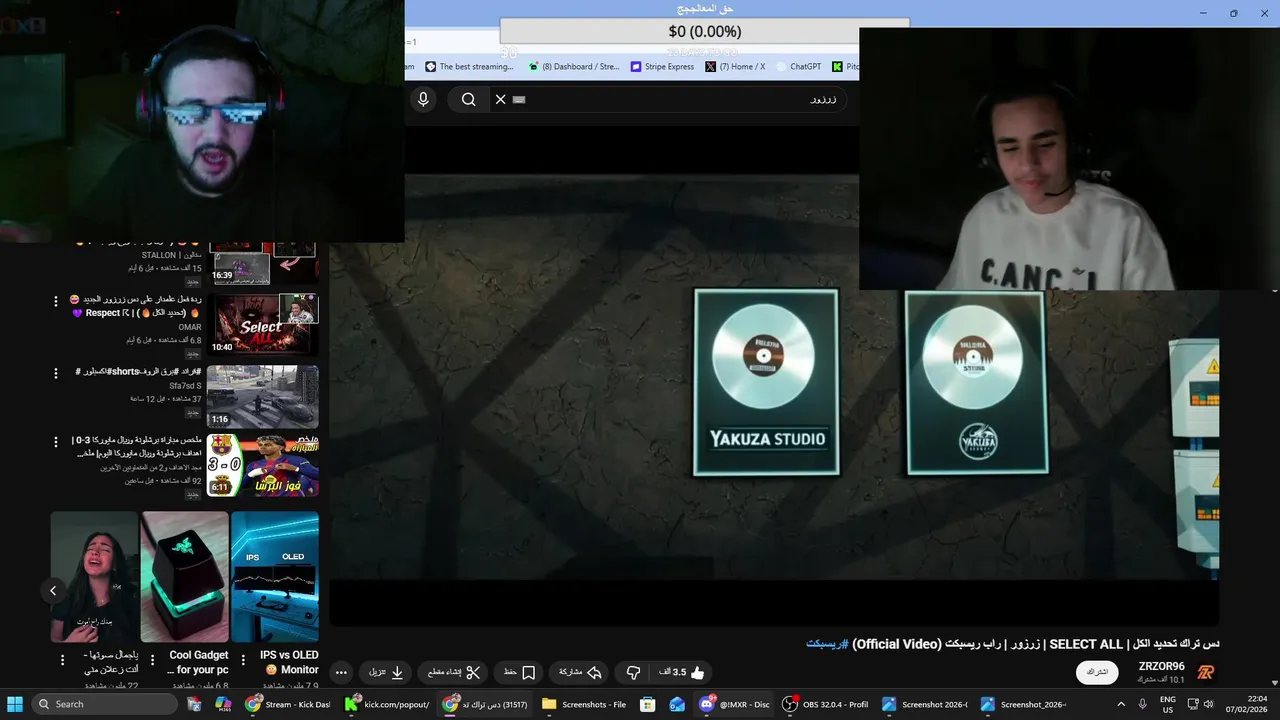The width and height of the screenshot is (1280, 720).
Task: Click the microphone icon in the system tray
Action: point(1143,704)
